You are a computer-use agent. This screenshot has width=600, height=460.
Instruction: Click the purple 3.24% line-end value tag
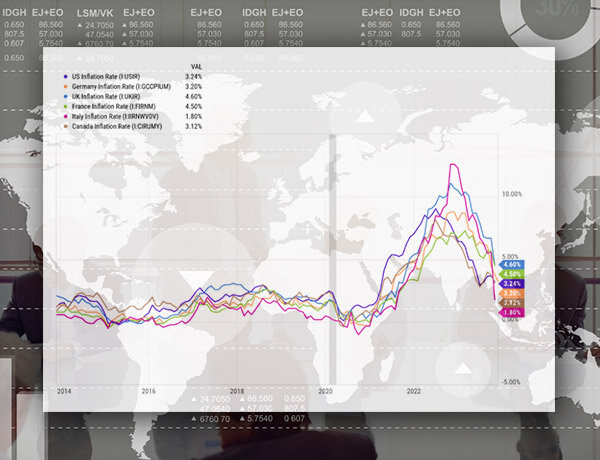coord(512,284)
